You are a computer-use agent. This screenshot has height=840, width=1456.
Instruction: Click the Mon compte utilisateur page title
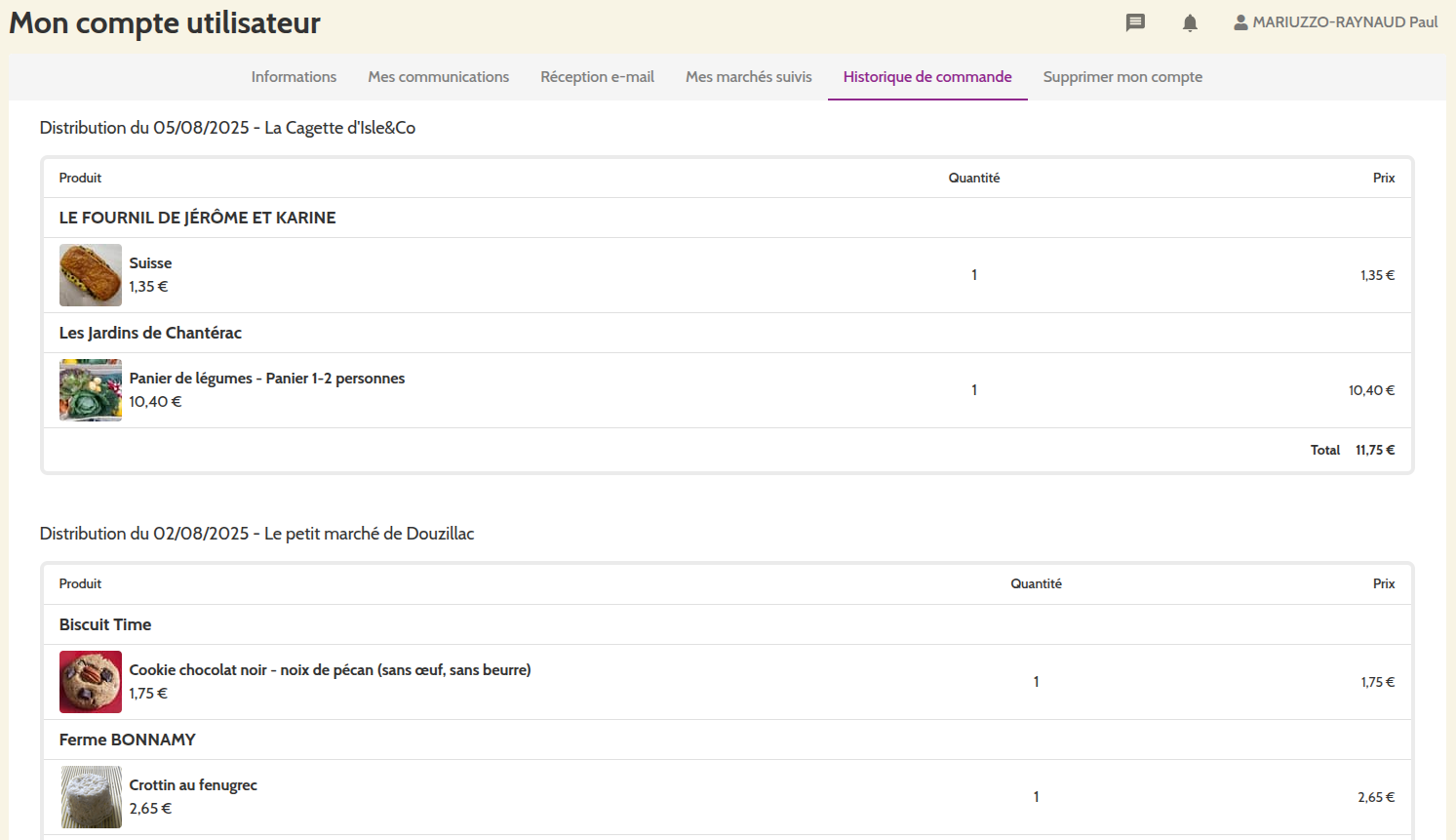click(x=165, y=23)
